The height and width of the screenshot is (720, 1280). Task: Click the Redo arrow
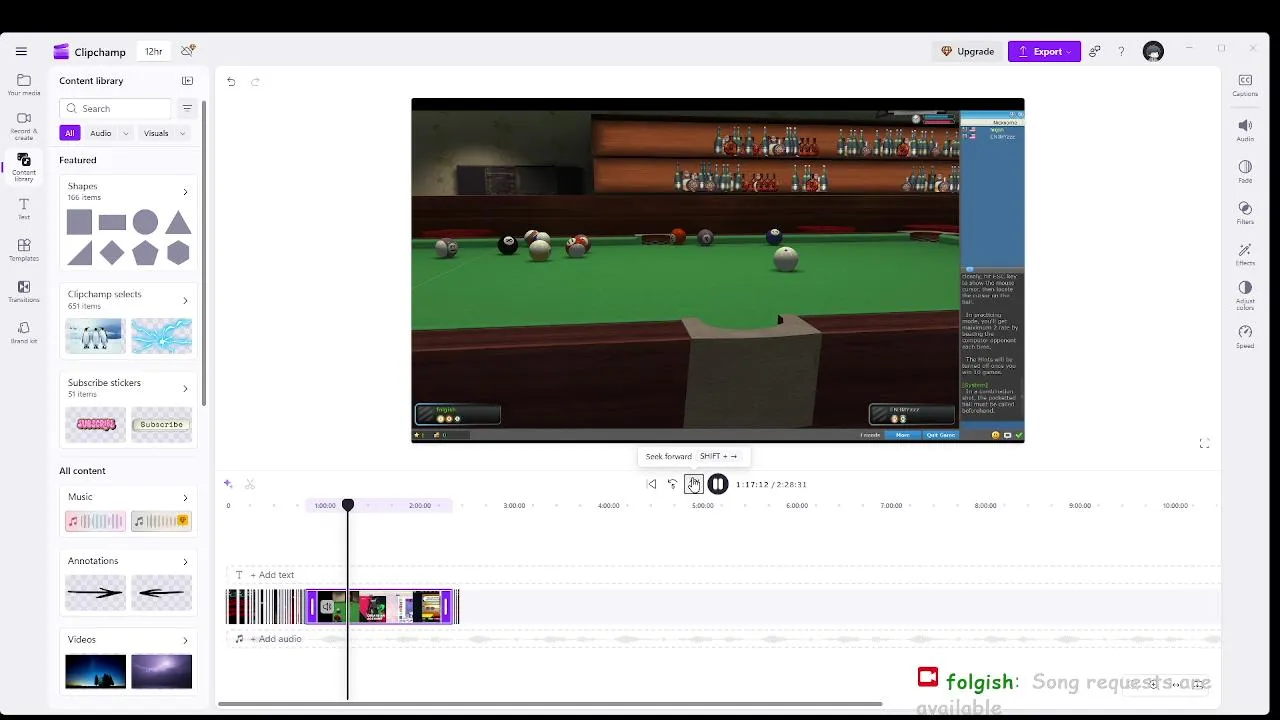255,82
